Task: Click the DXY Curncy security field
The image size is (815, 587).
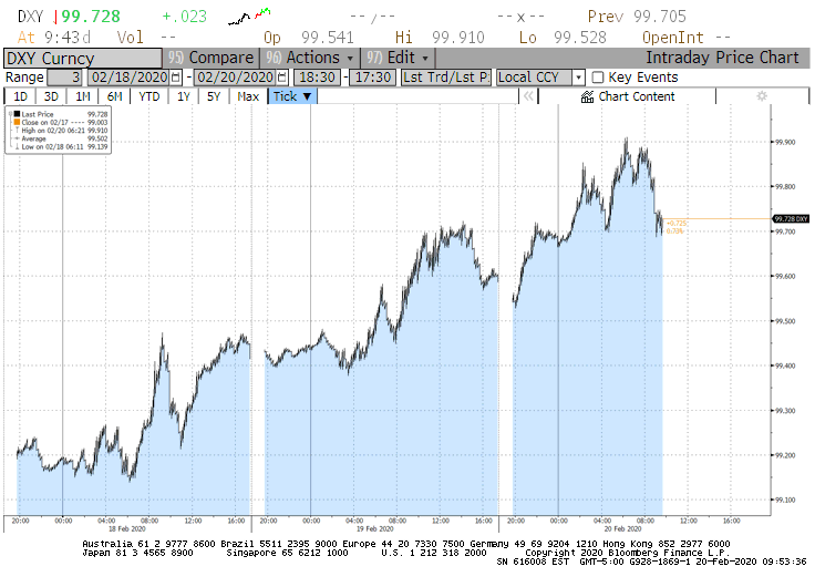Action: point(81,57)
